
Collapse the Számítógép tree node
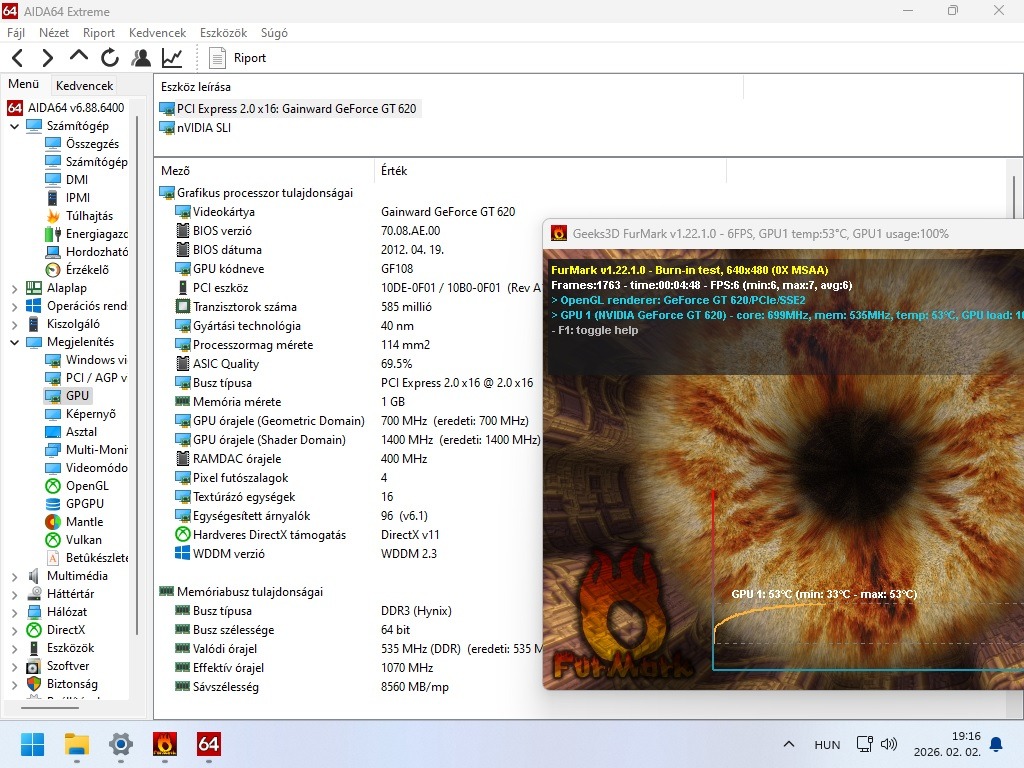point(14,126)
